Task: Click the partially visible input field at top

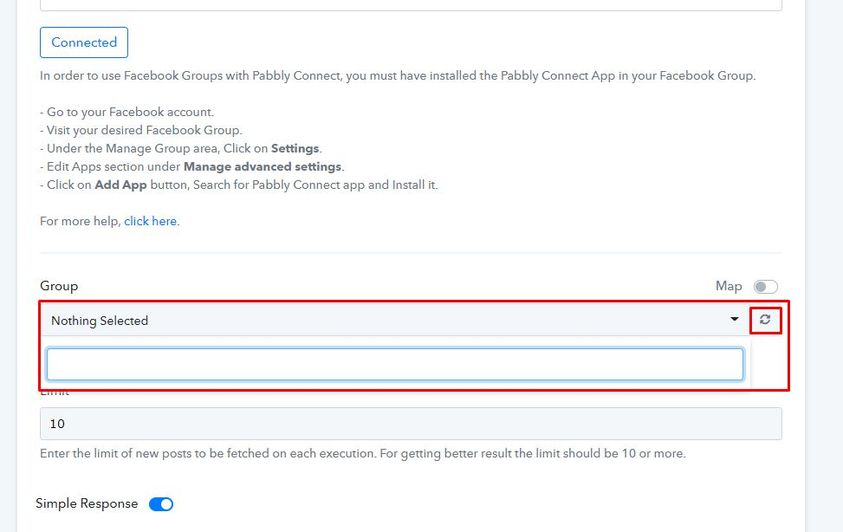Action: click(411, 5)
